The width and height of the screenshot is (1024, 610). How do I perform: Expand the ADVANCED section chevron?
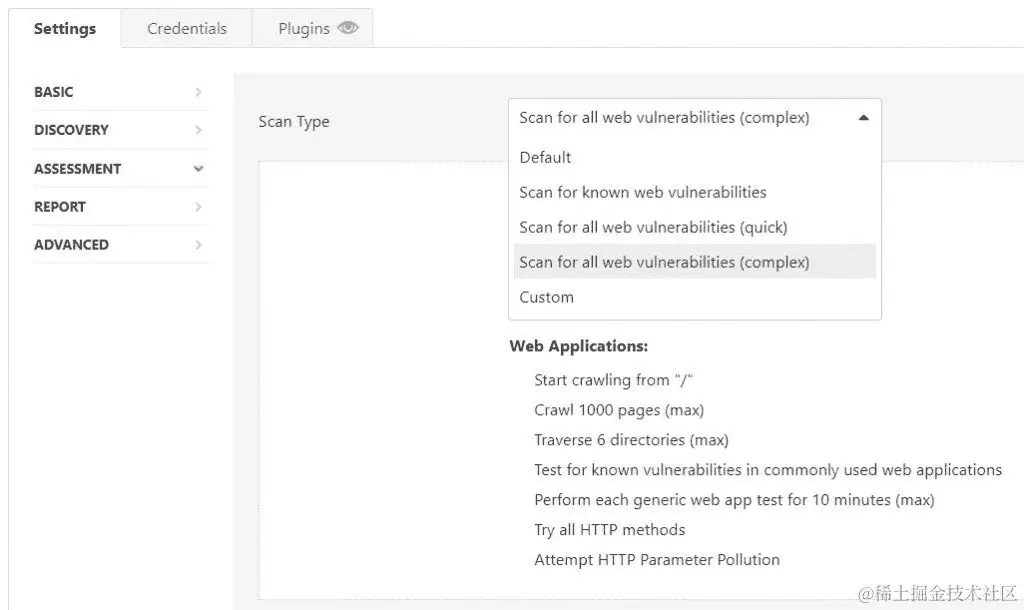pyautogui.click(x=198, y=245)
